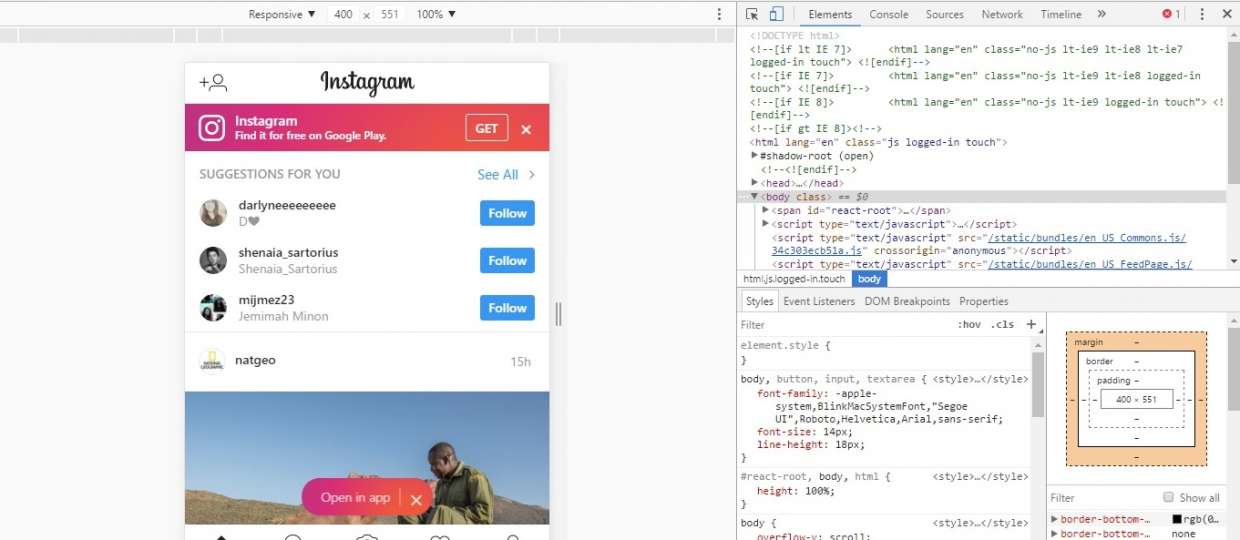Open the device toolbar three-dot menu
The width and height of the screenshot is (1240, 540).
coord(718,14)
